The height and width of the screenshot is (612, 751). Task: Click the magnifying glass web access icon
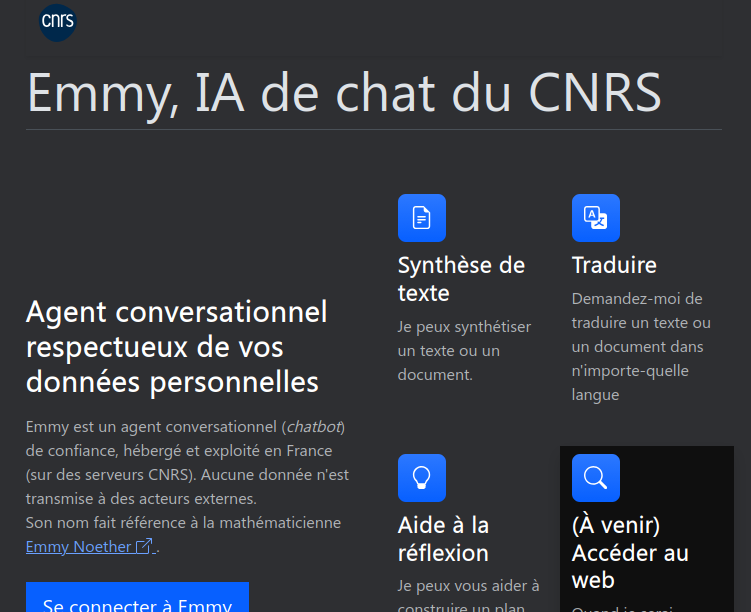click(595, 478)
